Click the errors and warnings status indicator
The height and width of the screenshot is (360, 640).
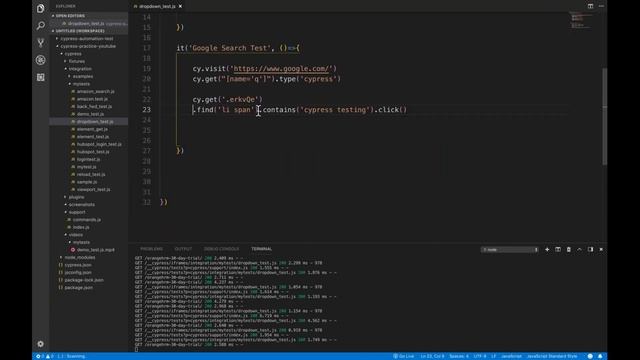pos(44,356)
